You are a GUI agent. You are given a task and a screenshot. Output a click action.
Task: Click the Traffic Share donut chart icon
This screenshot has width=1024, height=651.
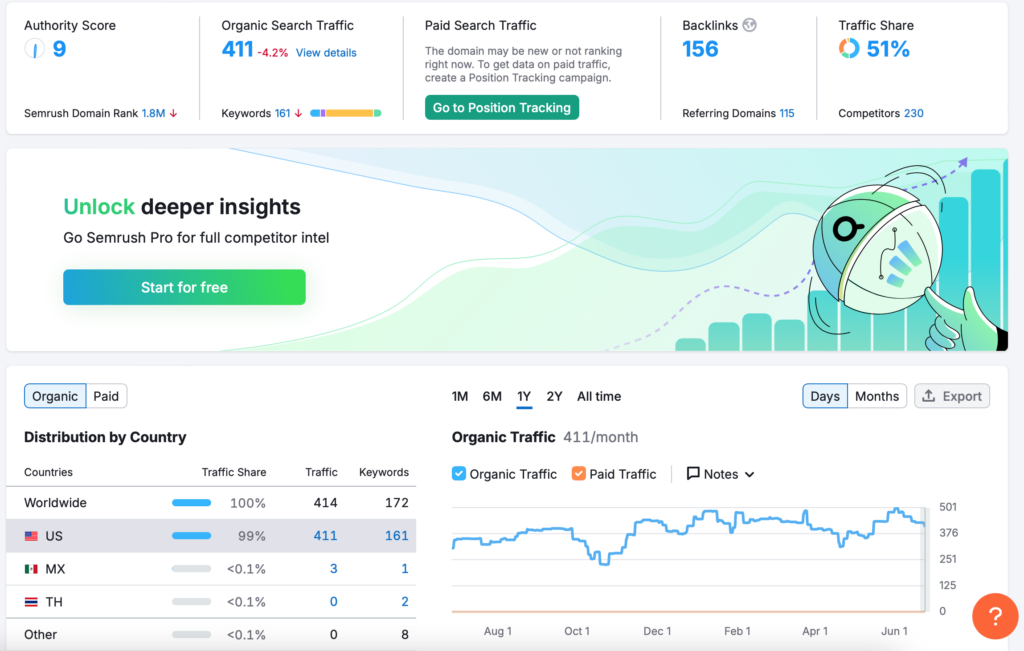coord(849,49)
